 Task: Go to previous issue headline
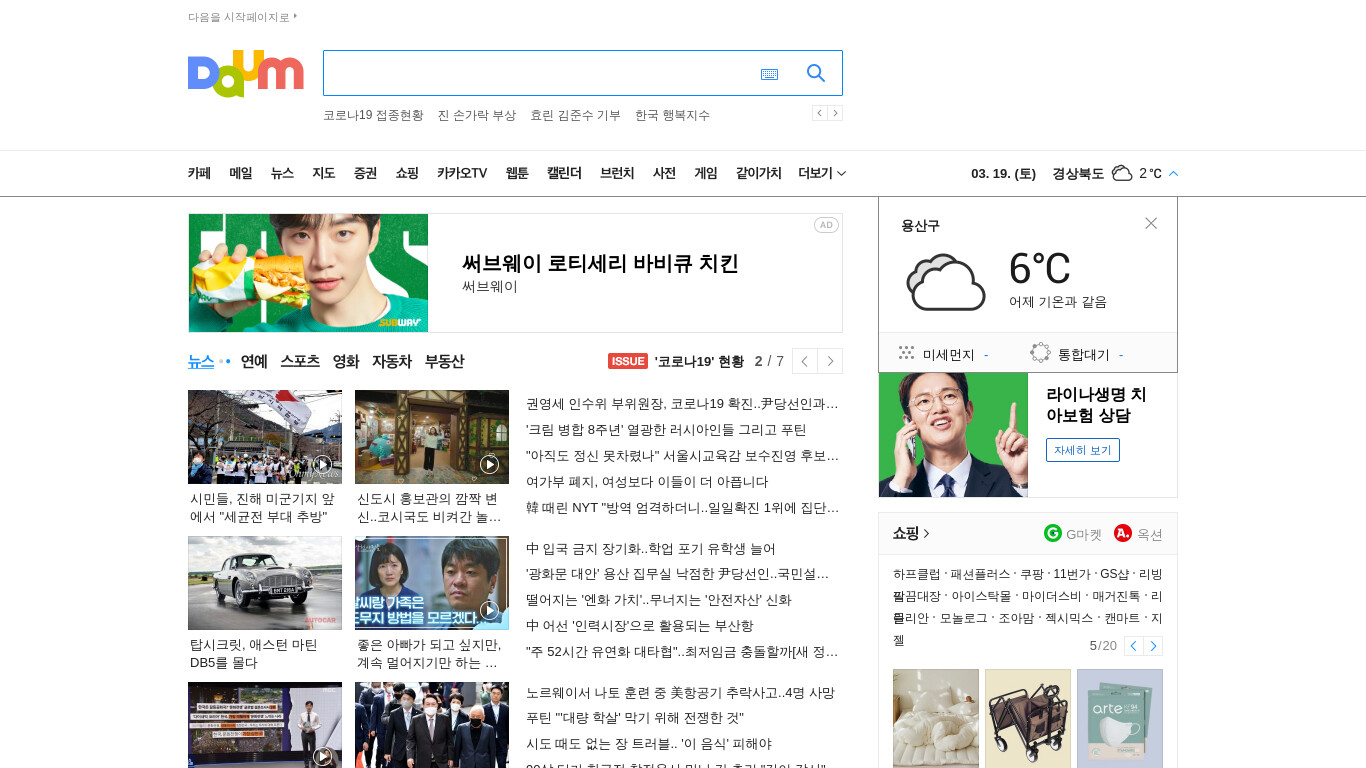tap(805, 361)
